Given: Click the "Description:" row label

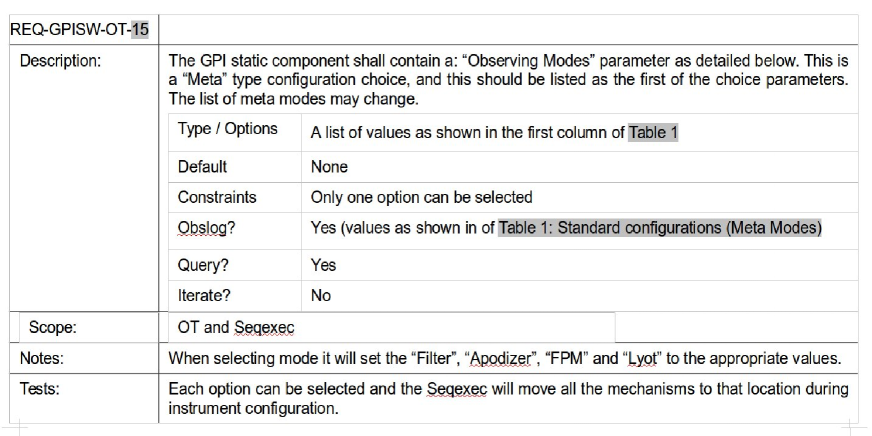Looking at the screenshot, I should point(61,61).
